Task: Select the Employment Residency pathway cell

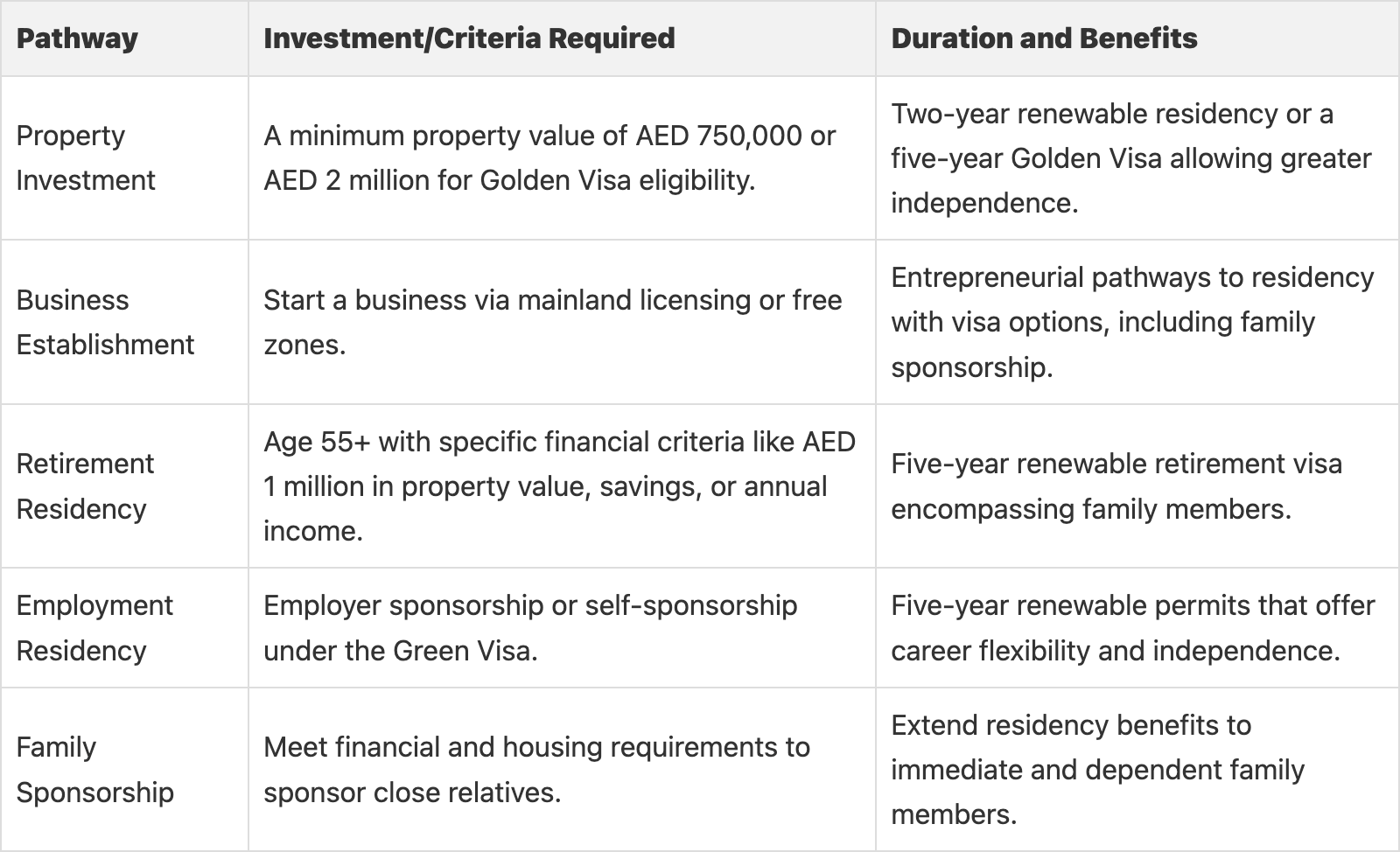Action: [x=94, y=627]
